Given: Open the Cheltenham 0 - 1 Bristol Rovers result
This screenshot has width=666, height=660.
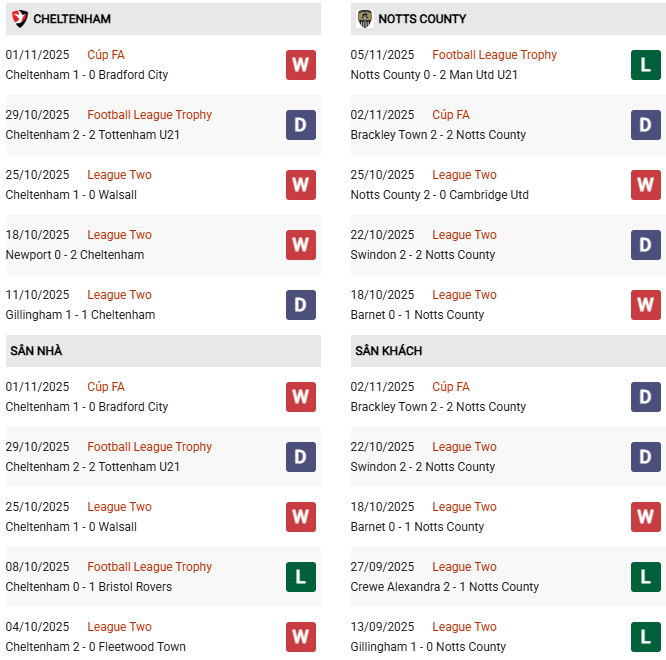Looking at the screenshot, I should (89, 587).
